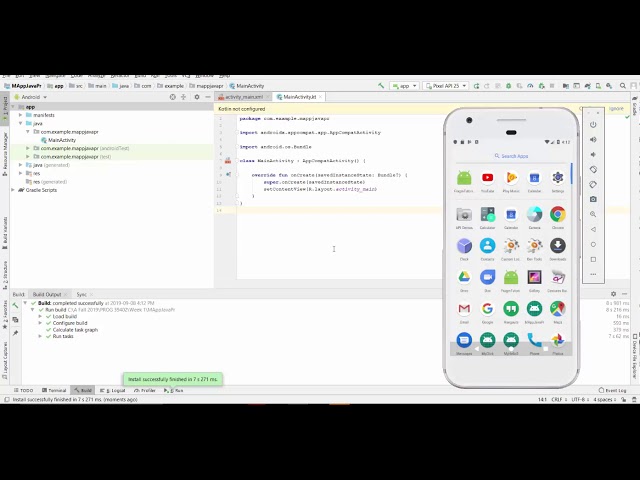The width and height of the screenshot is (640, 480).
Task: Click the green Debug bug icon in the toolbar
Action: (509, 86)
